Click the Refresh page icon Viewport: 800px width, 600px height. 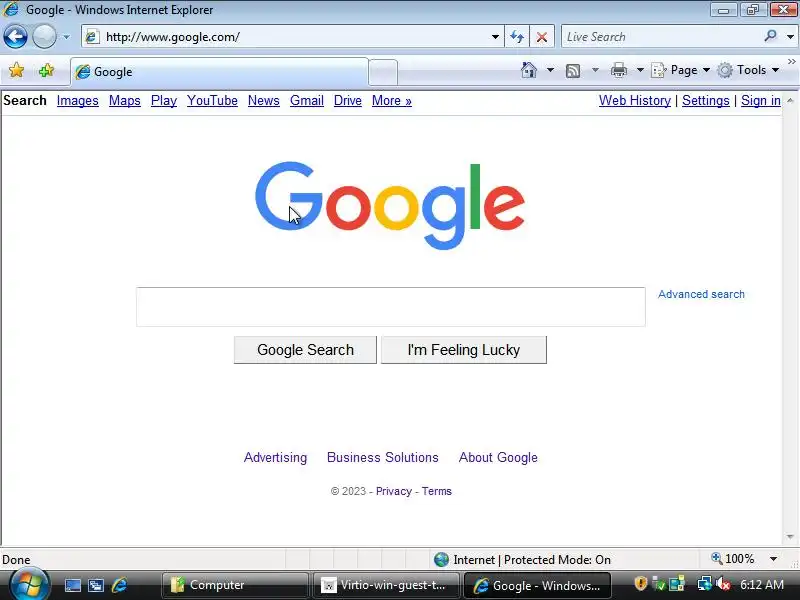(517, 37)
